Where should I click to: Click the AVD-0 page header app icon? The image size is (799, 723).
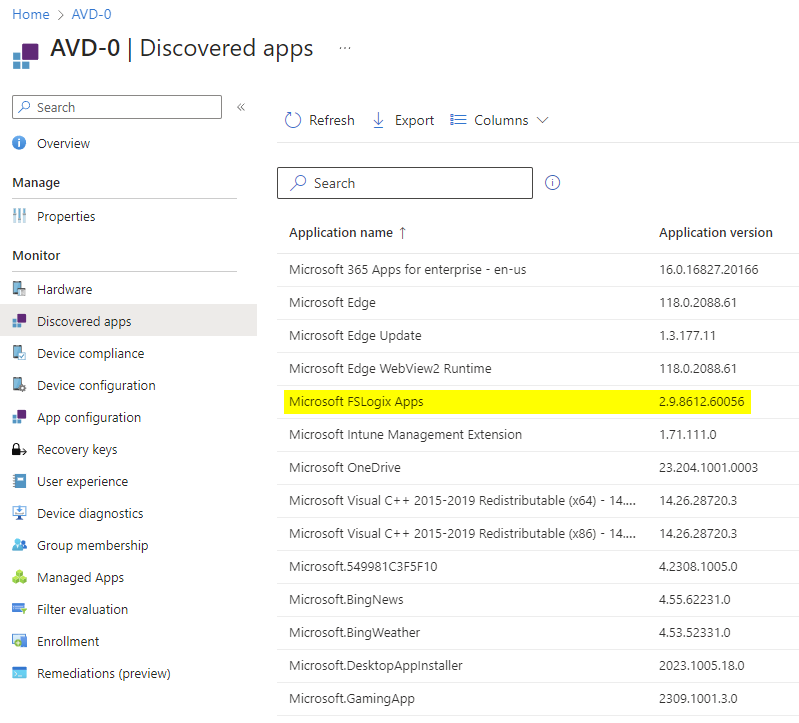click(25, 56)
